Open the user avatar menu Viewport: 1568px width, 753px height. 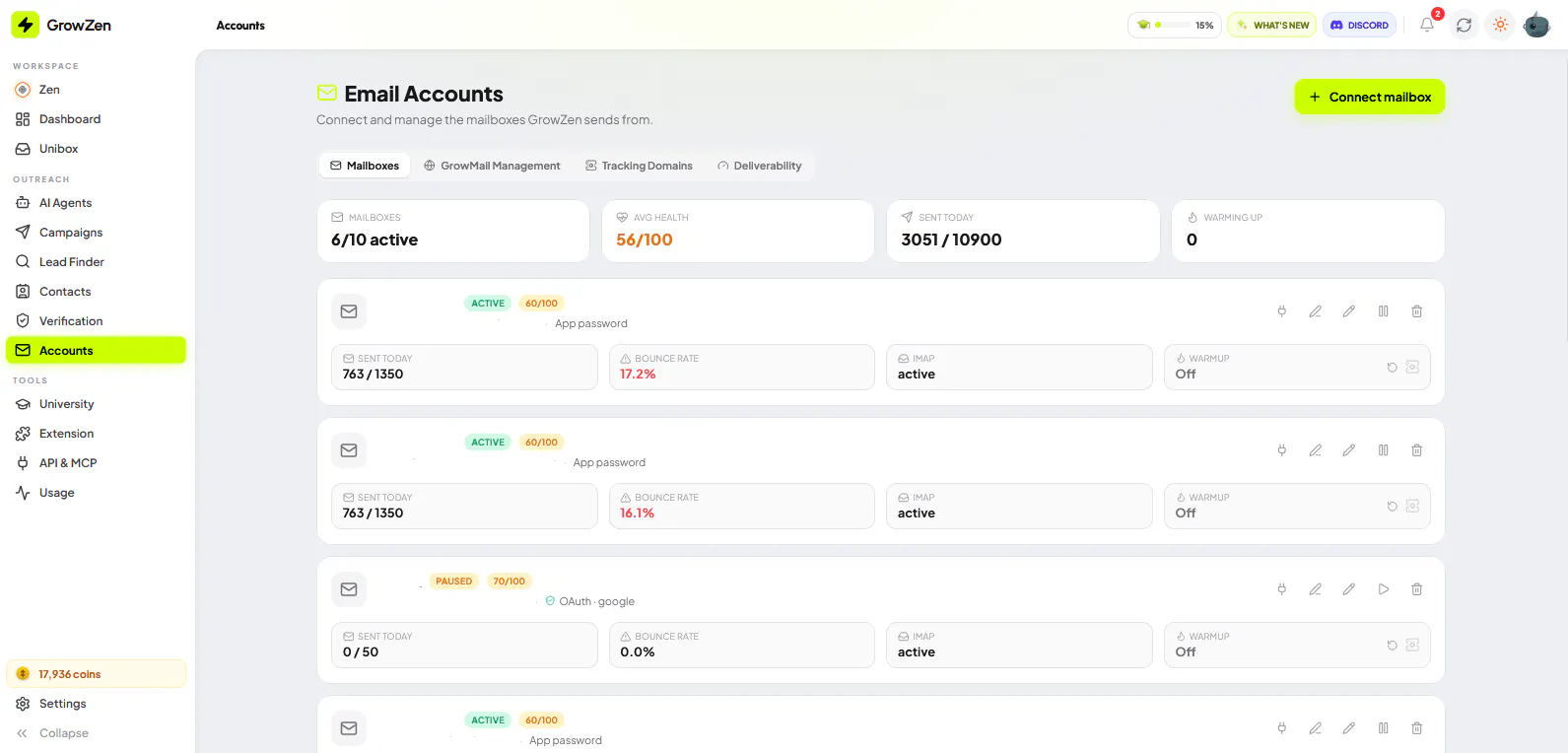click(x=1536, y=25)
